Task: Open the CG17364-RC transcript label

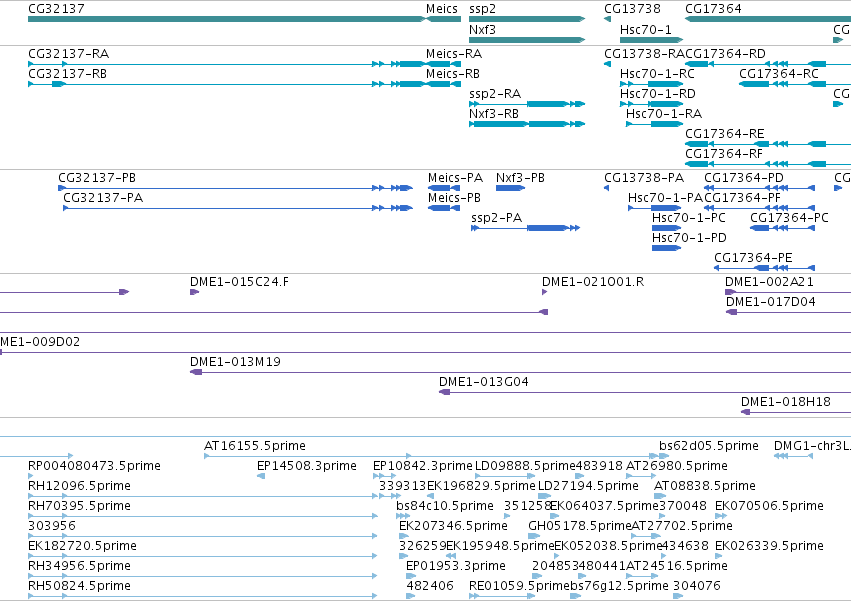Action: [779, 73]
